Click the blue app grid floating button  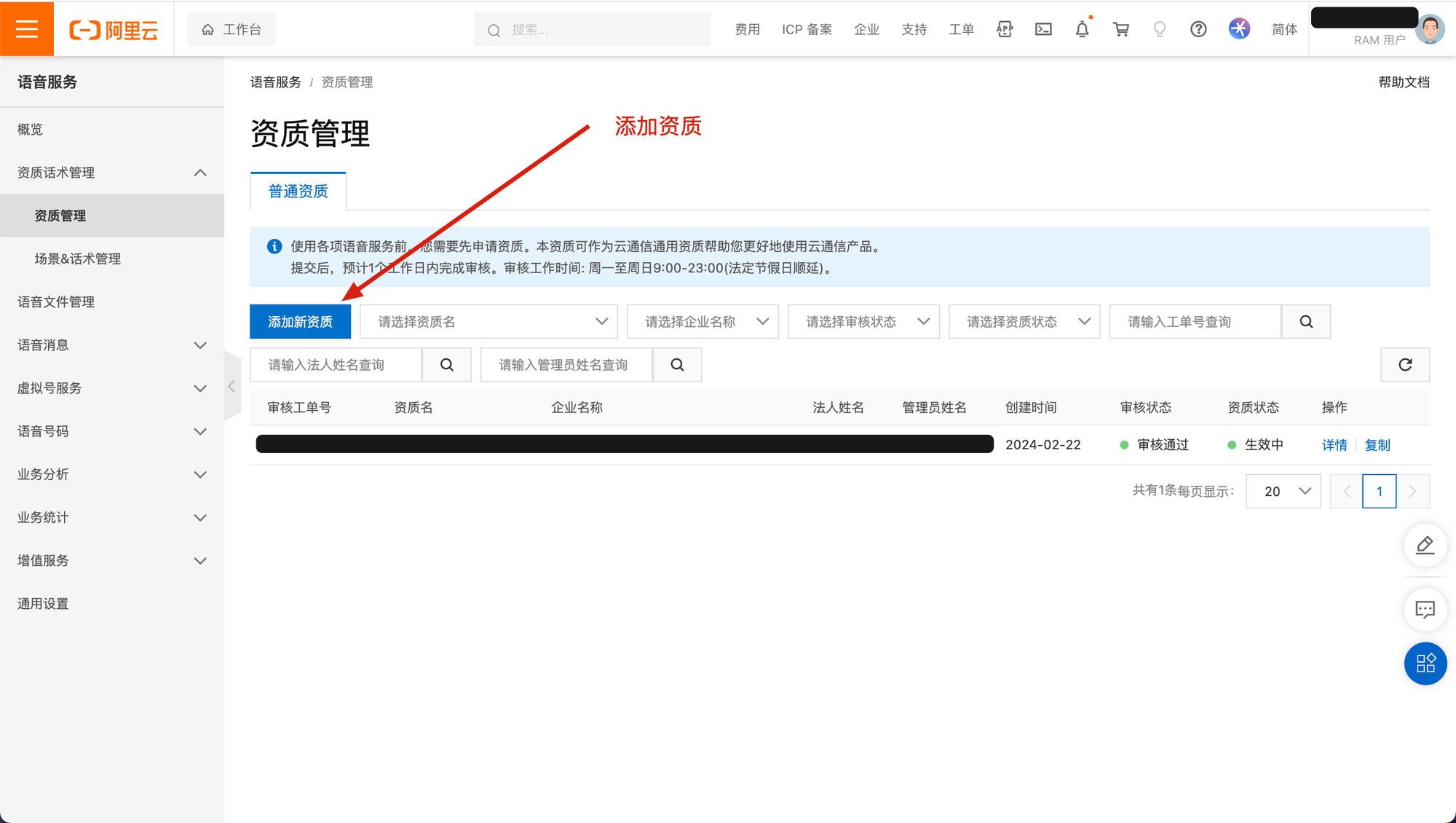1425,663
